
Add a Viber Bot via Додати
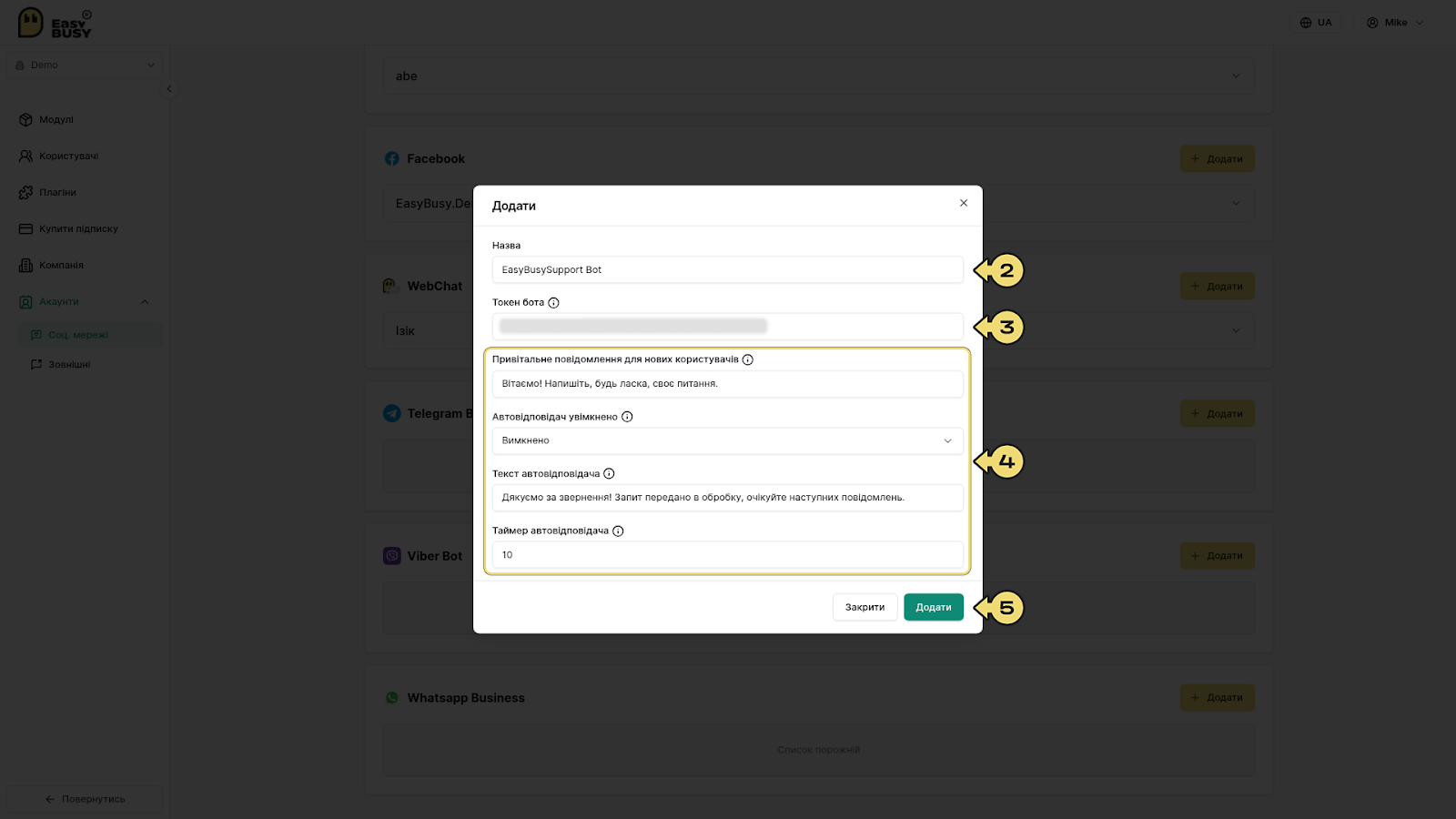tap(1217, 555)
